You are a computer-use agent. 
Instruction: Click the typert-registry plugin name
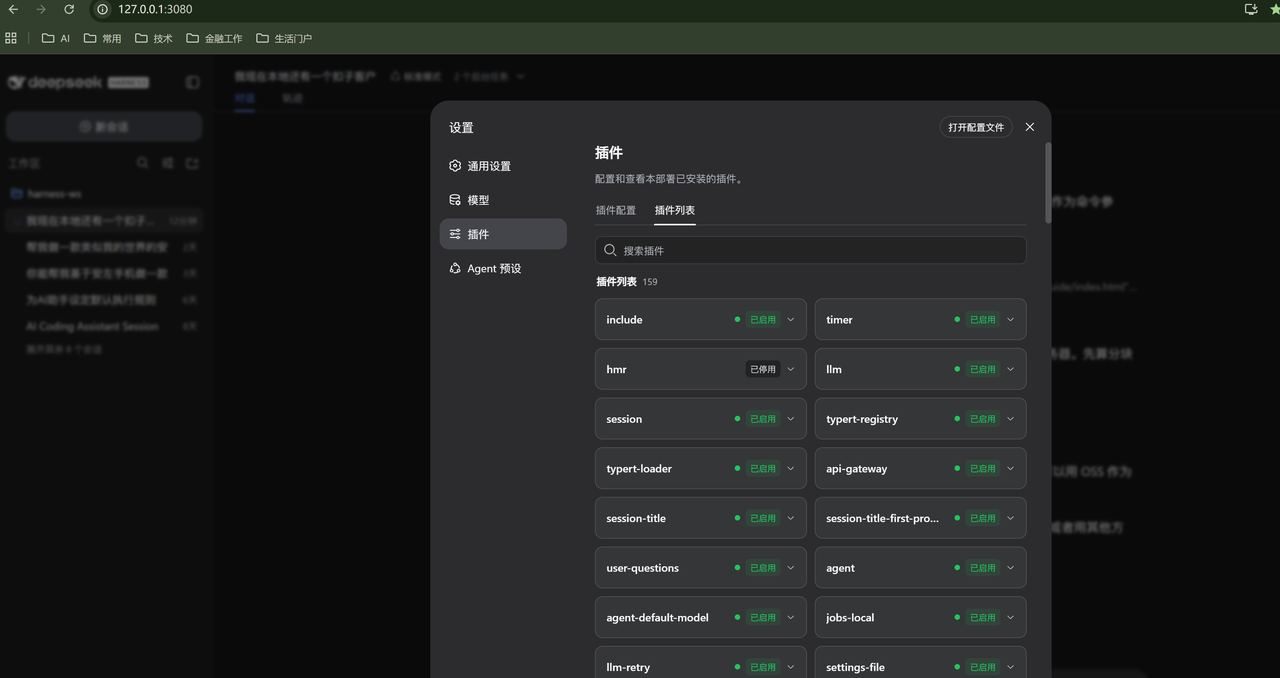862,419
